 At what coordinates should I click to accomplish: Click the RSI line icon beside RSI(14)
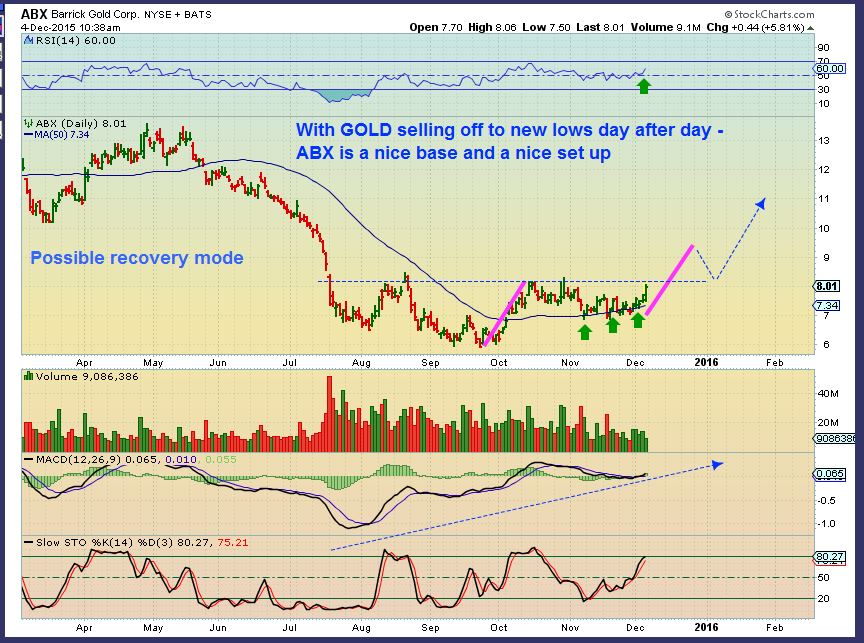tap(29, 40)
